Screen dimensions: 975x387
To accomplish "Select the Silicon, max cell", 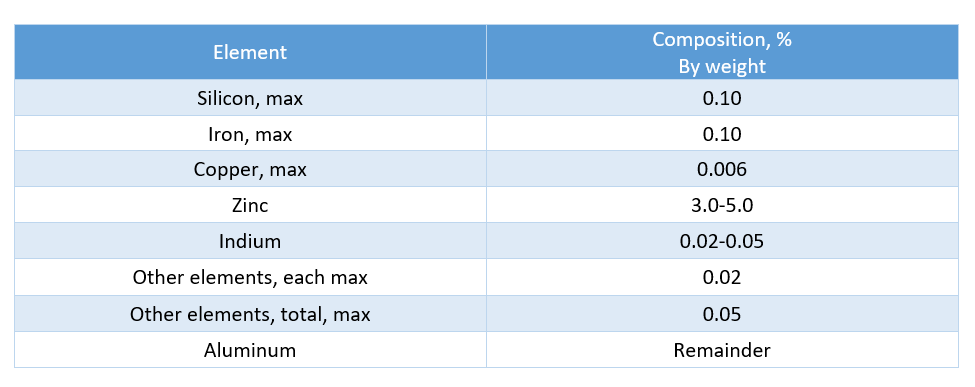I will point(250,98).
